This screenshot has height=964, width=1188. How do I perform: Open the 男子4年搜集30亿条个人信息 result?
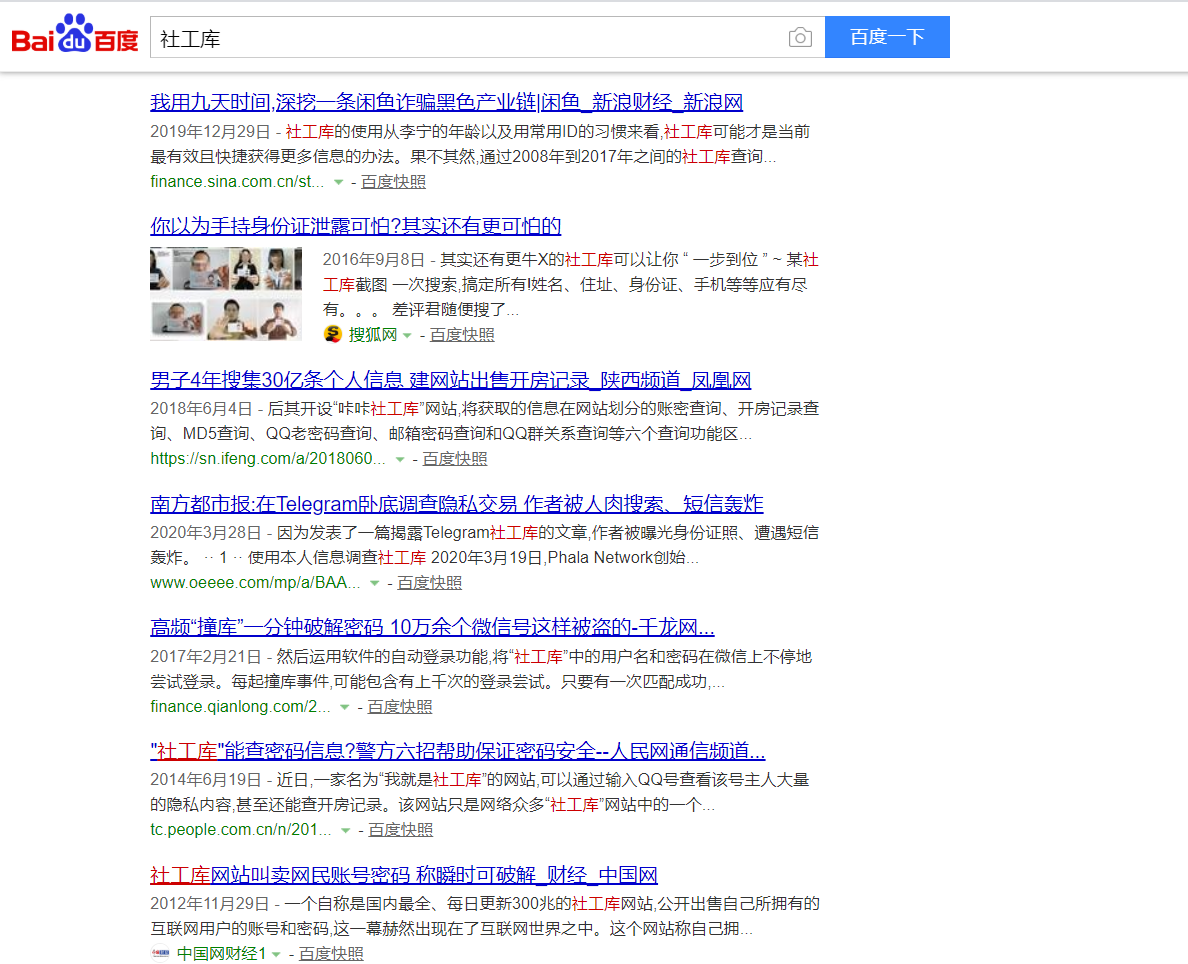[x=450, y=380]
